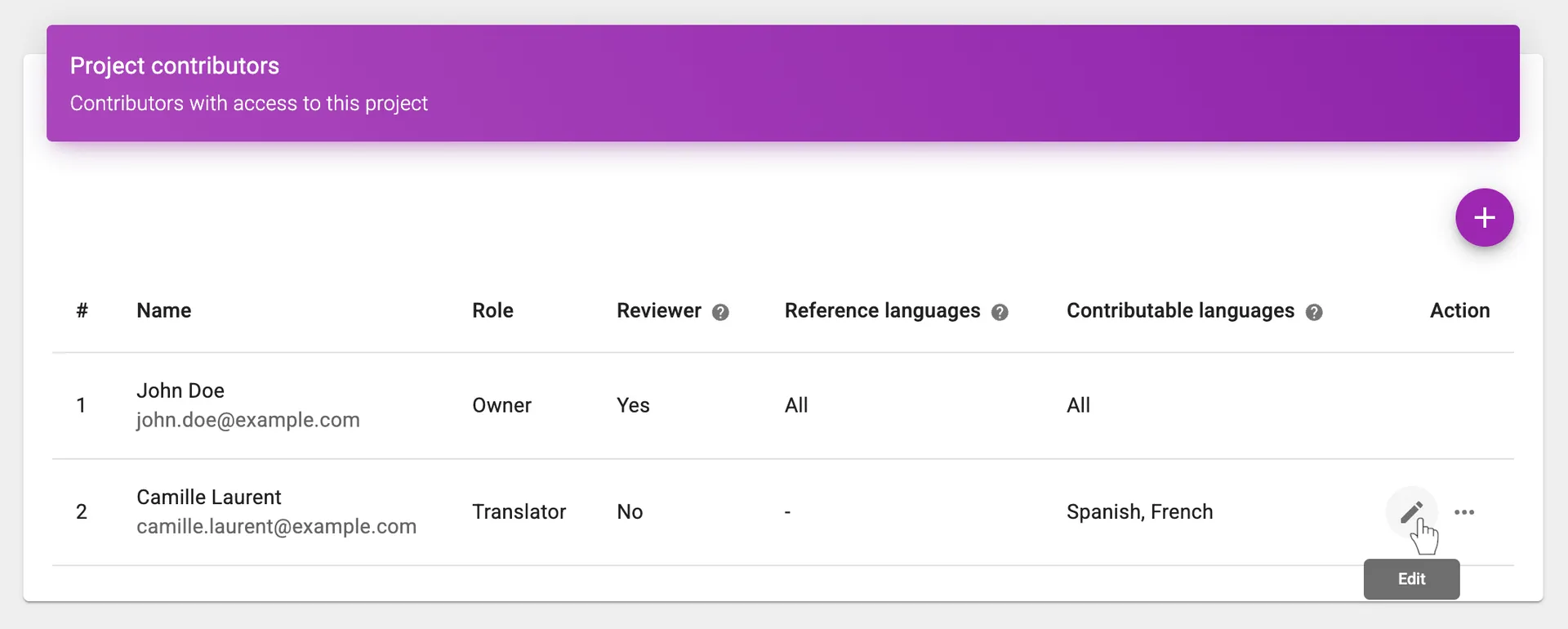The image size is (1568, 629).
Task: Click the # column header
Action: [82, 310]
